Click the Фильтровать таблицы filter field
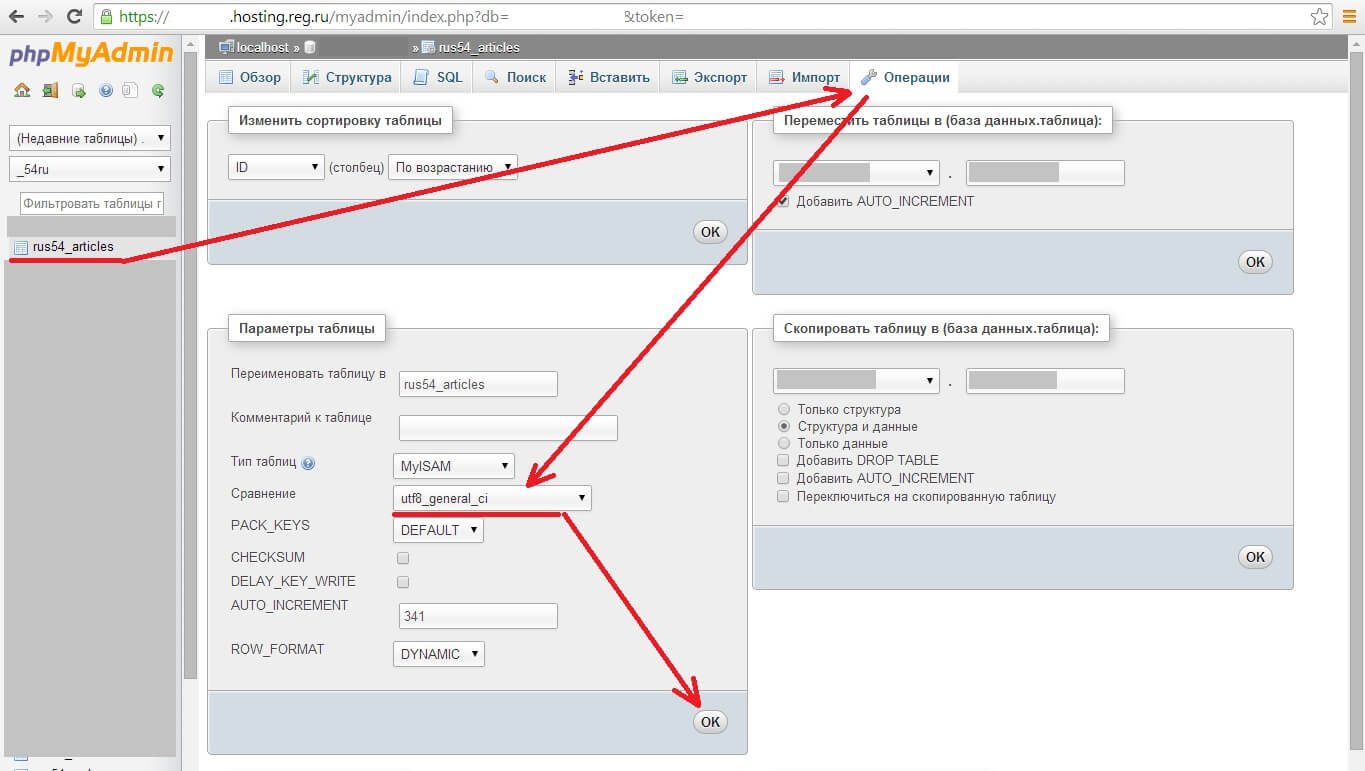 point(91,203)
